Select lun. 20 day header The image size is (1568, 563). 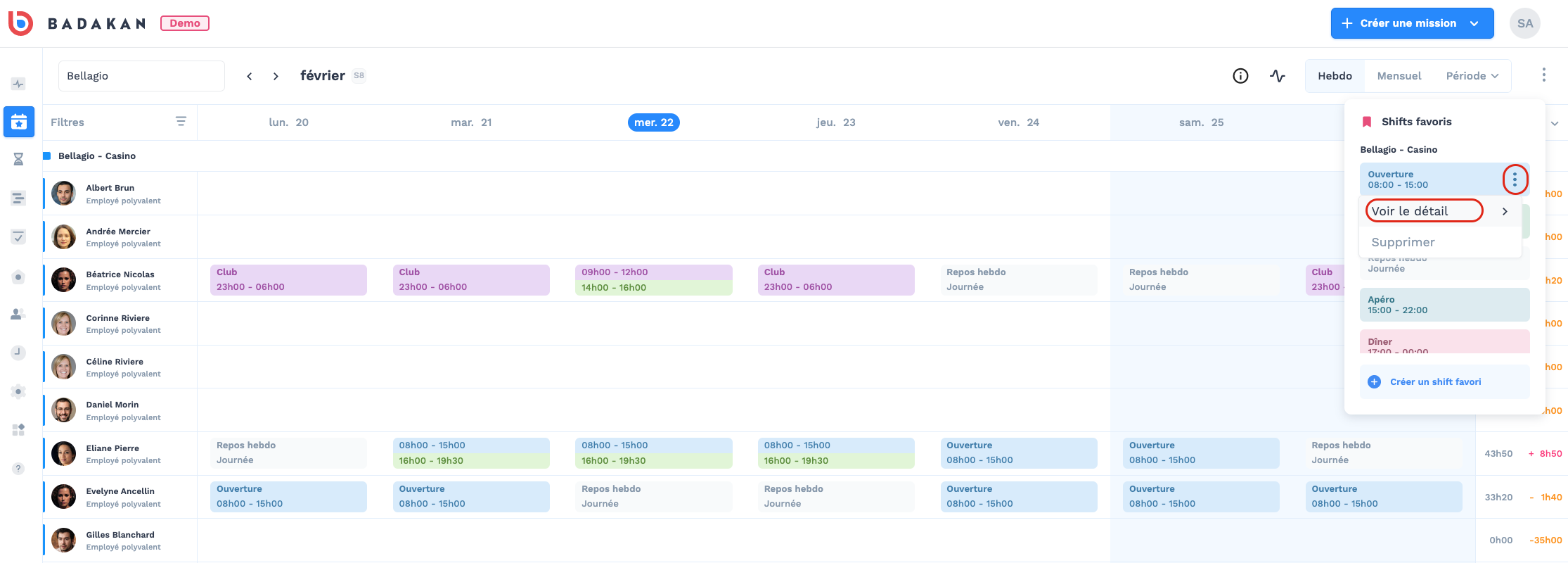[x=289, y=122]
